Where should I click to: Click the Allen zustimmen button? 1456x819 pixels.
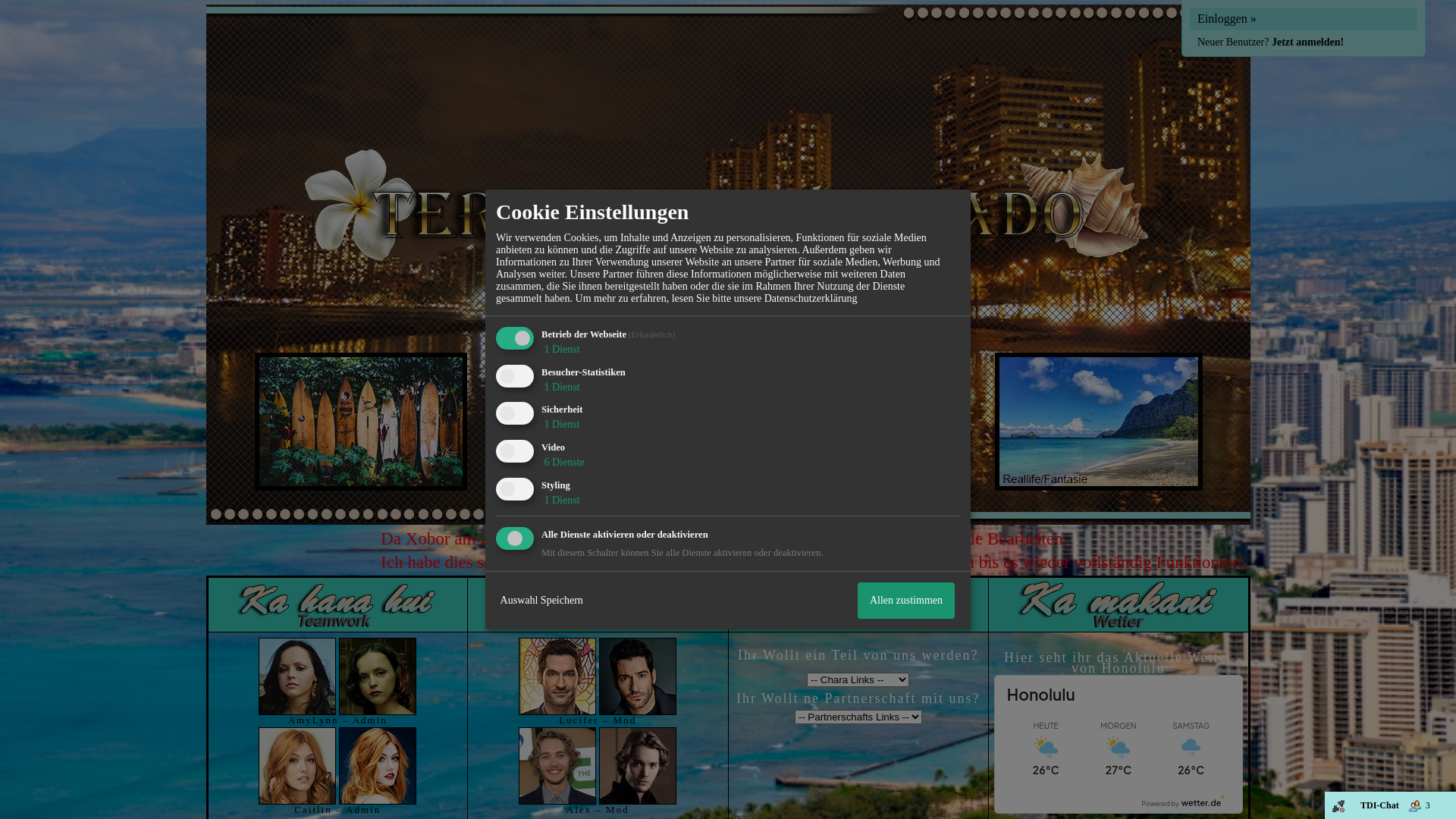(x=905, y=601)
